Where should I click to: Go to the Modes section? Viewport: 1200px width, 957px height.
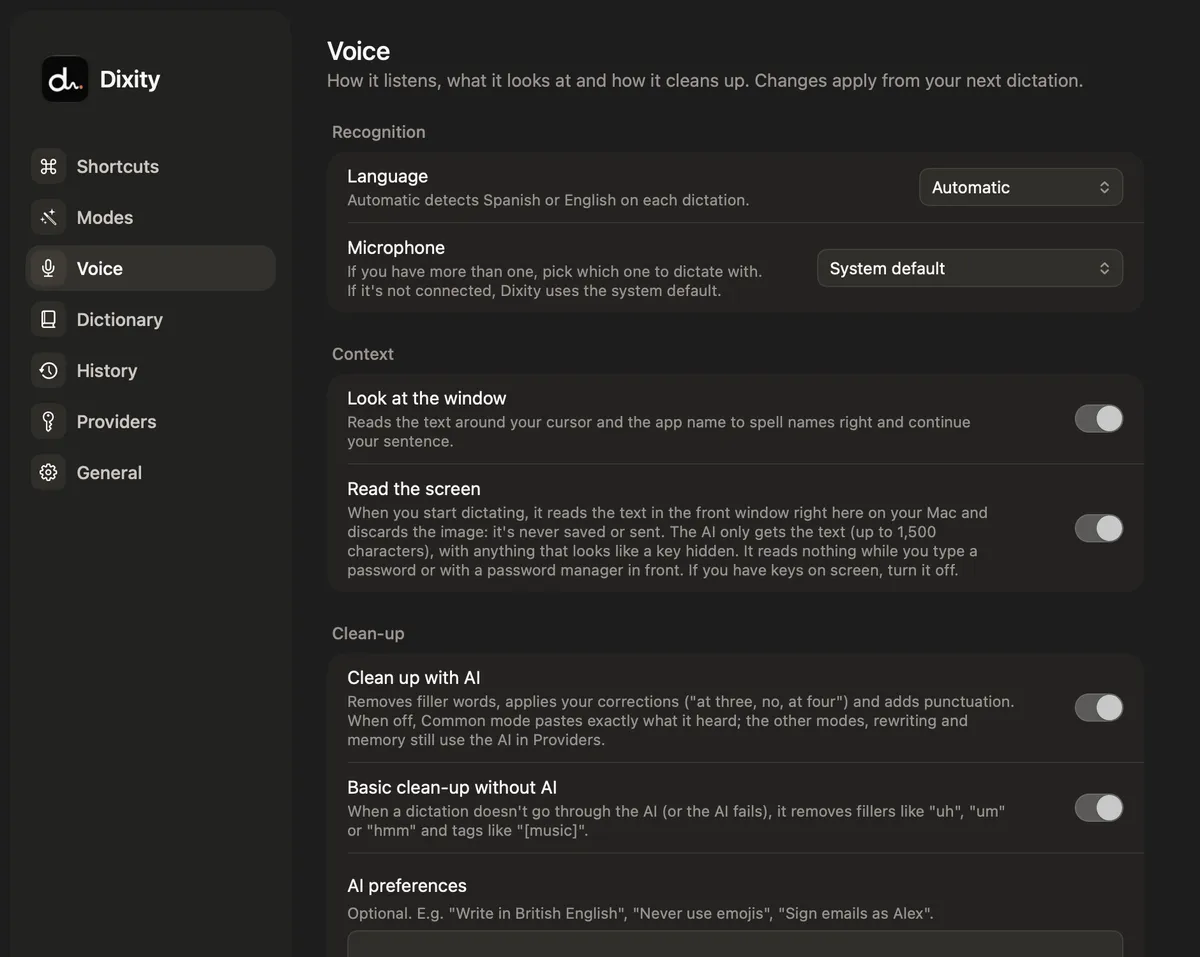(x=150, y=217)
